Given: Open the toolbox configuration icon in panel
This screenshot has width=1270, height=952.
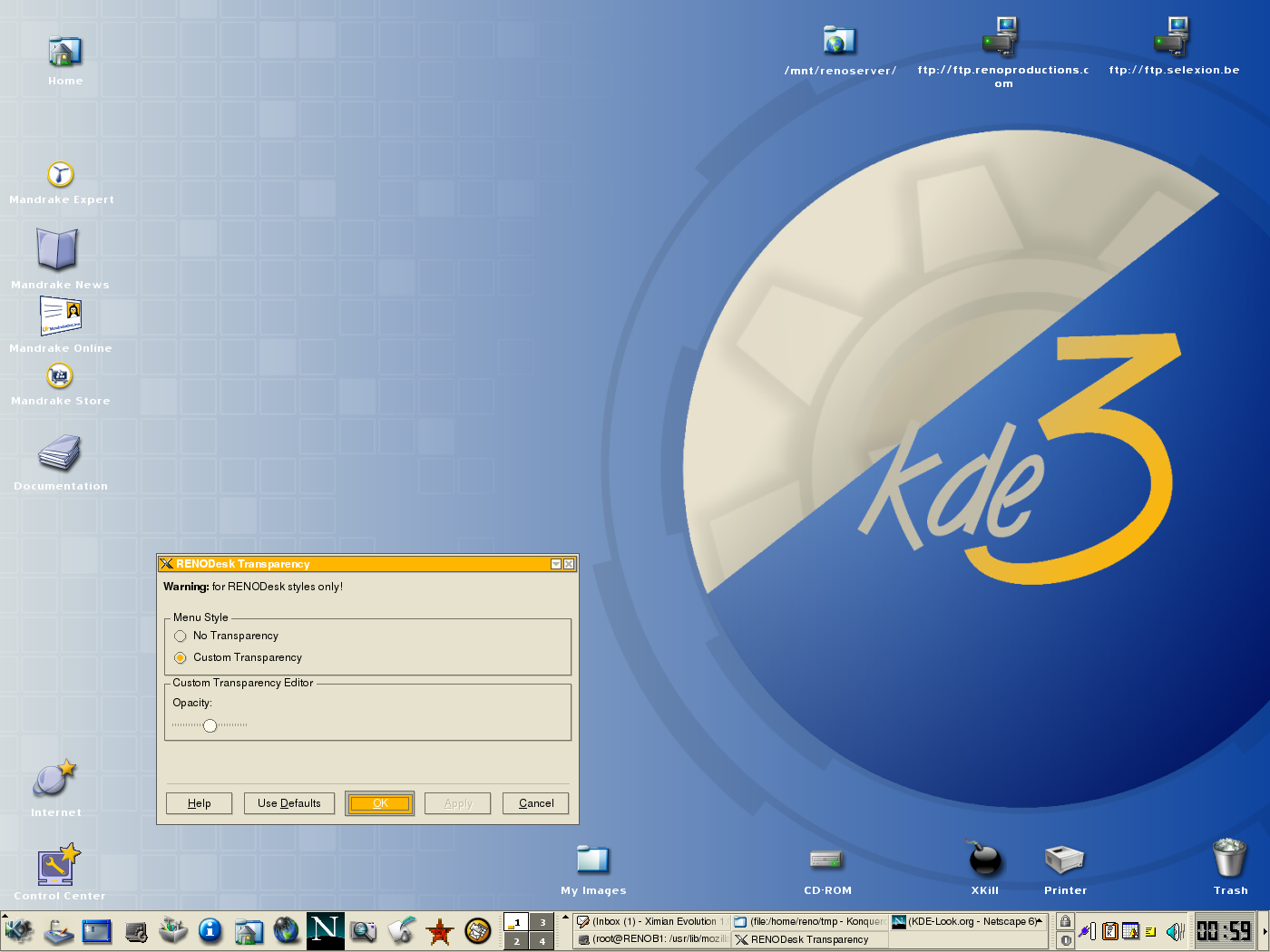Looking at the screenshot, I should pyautogui.click(x=173, y=930).
